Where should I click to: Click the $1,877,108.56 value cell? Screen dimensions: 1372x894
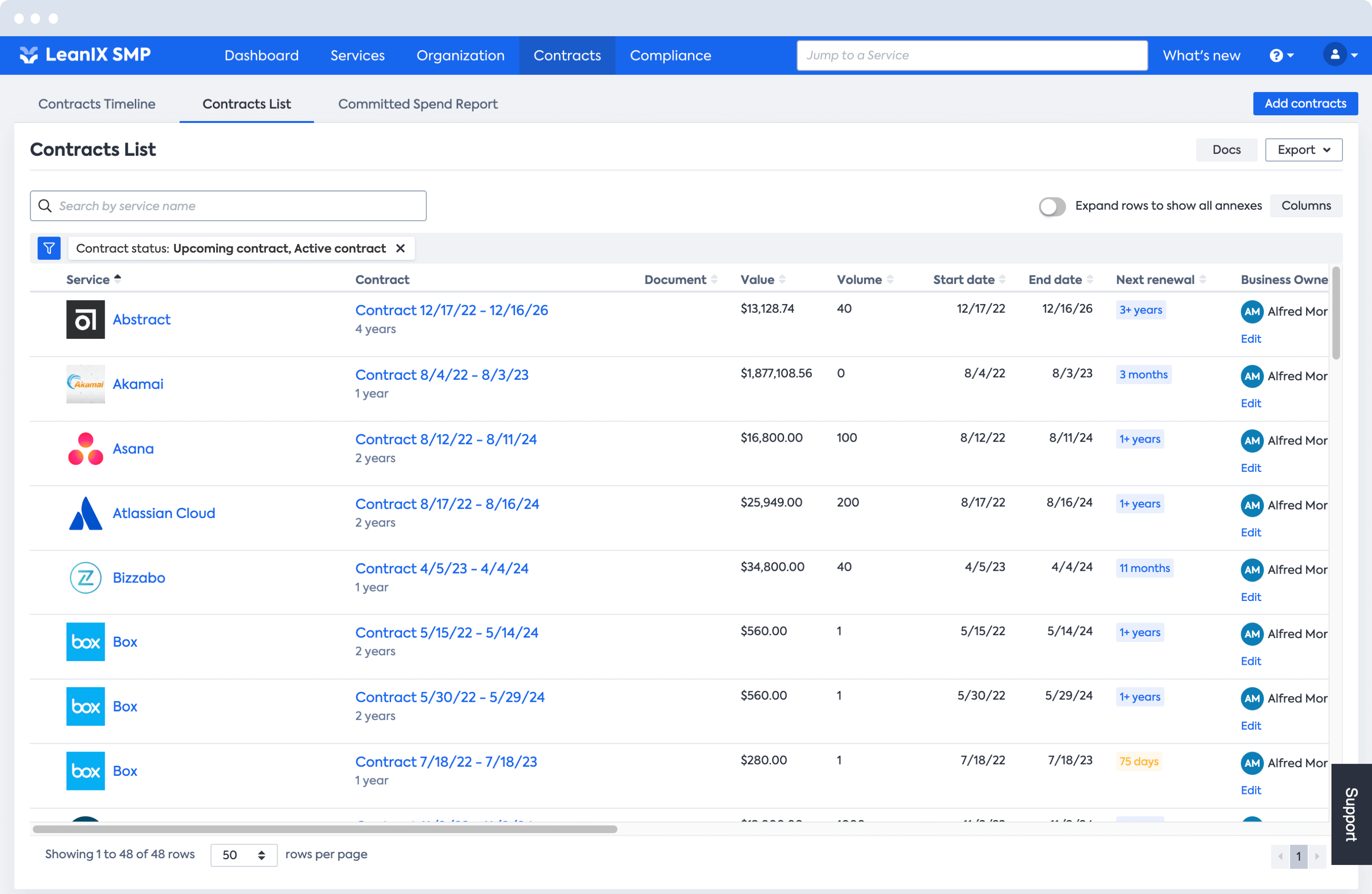pos(776,373)
